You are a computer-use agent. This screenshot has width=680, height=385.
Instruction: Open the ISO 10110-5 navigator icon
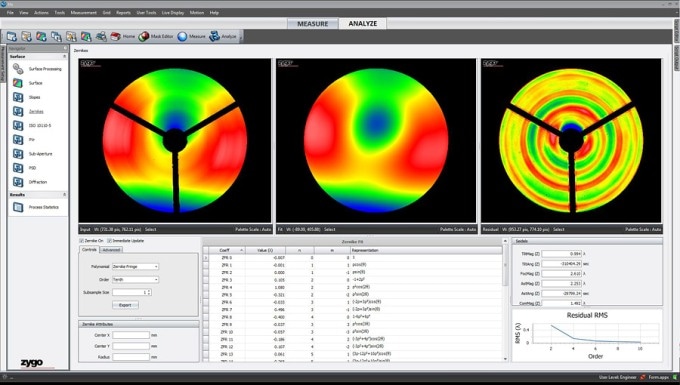18,125
